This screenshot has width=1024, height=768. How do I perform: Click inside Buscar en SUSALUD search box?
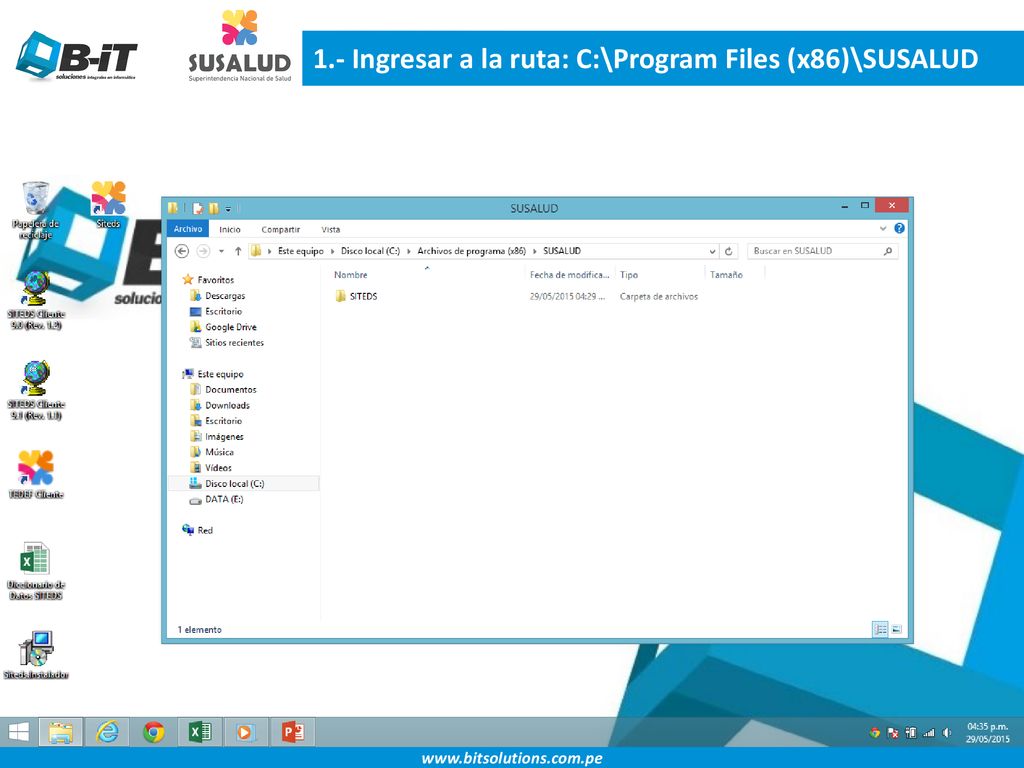click(816, 251)
